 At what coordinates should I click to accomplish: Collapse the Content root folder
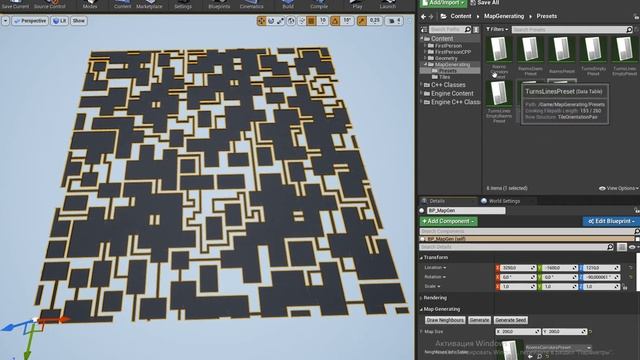(x=422, y=38)
